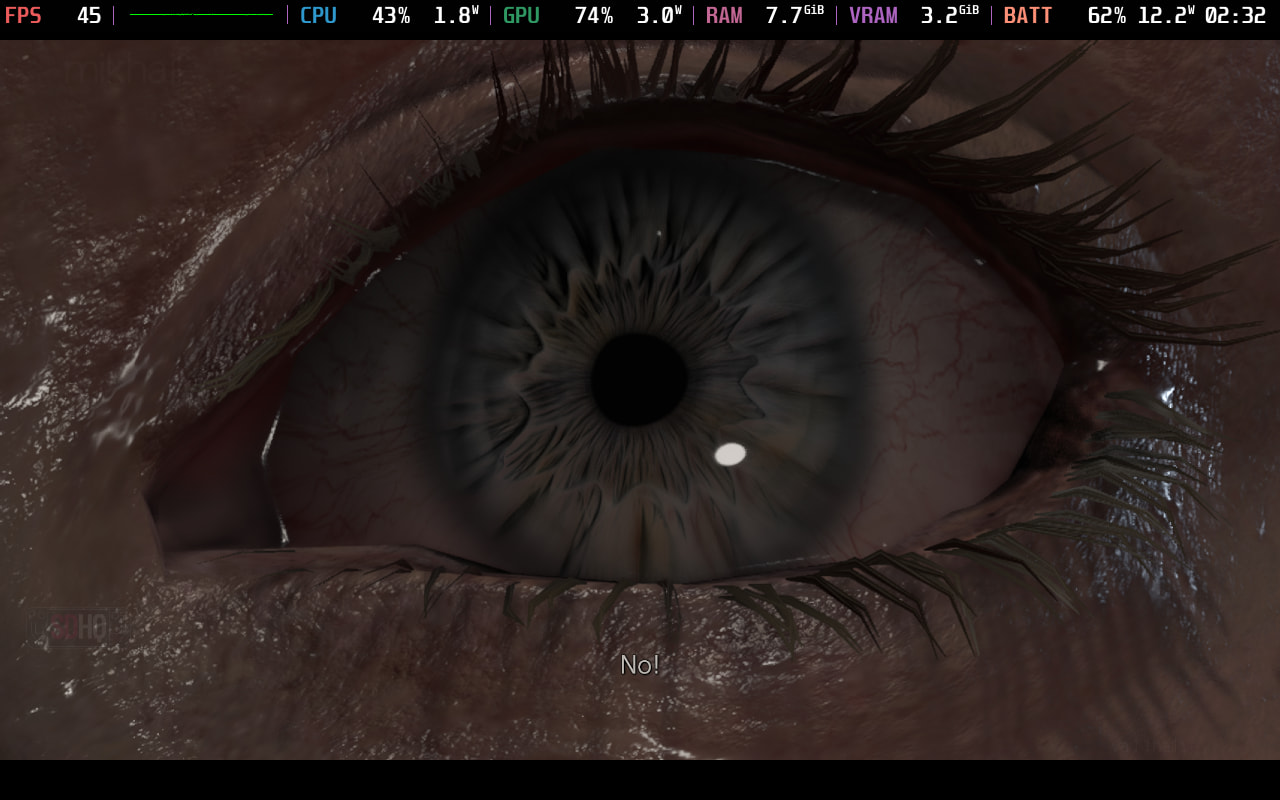Screen dimensions: 1280x800
Task: Select the FPS value 45
Action: pyautogui.click(x=89, y=16)
